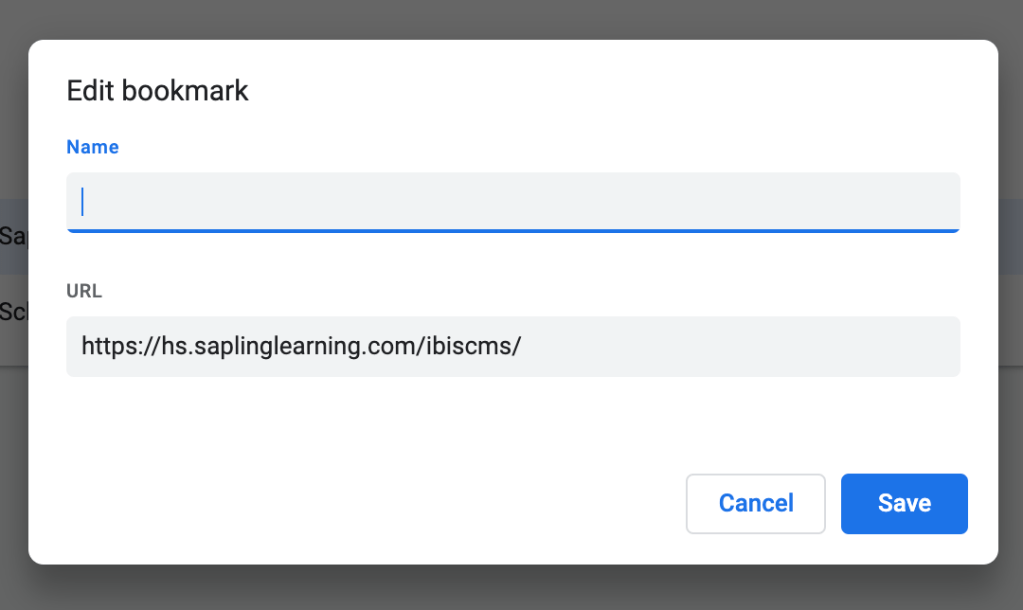Click the blinking text cursor in Name
The height and width of the screenshot is (610, 1023).
click(x=83, y=202)
